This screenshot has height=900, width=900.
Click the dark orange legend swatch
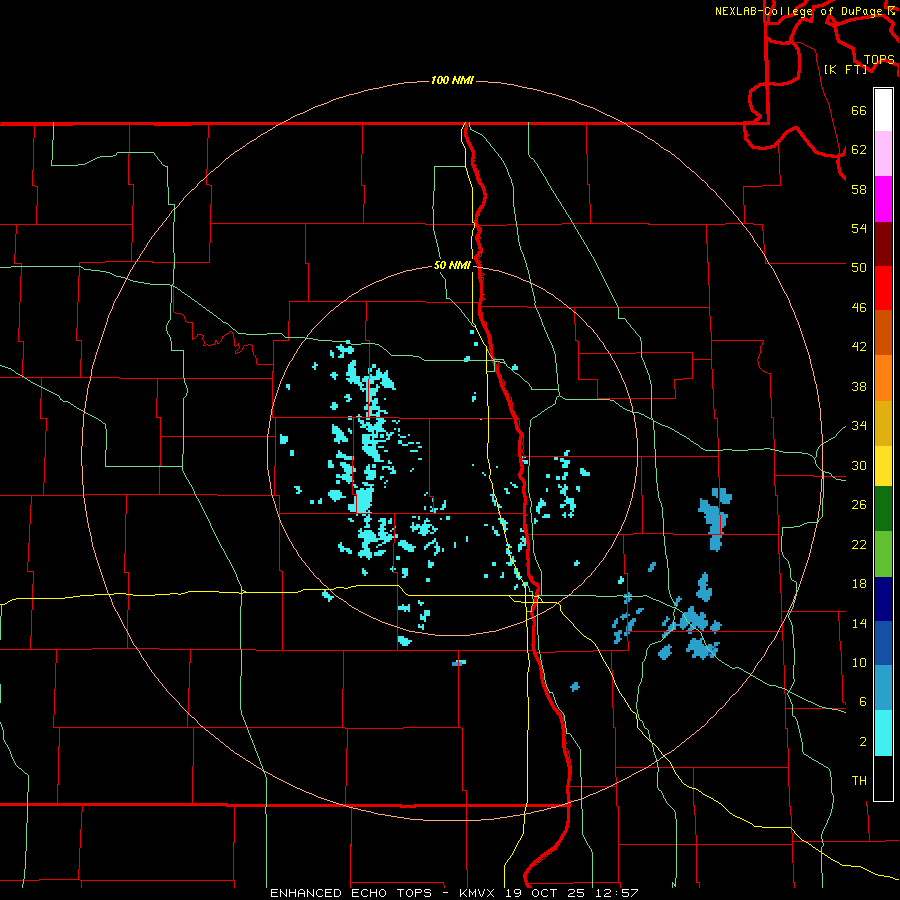point(883,333)
